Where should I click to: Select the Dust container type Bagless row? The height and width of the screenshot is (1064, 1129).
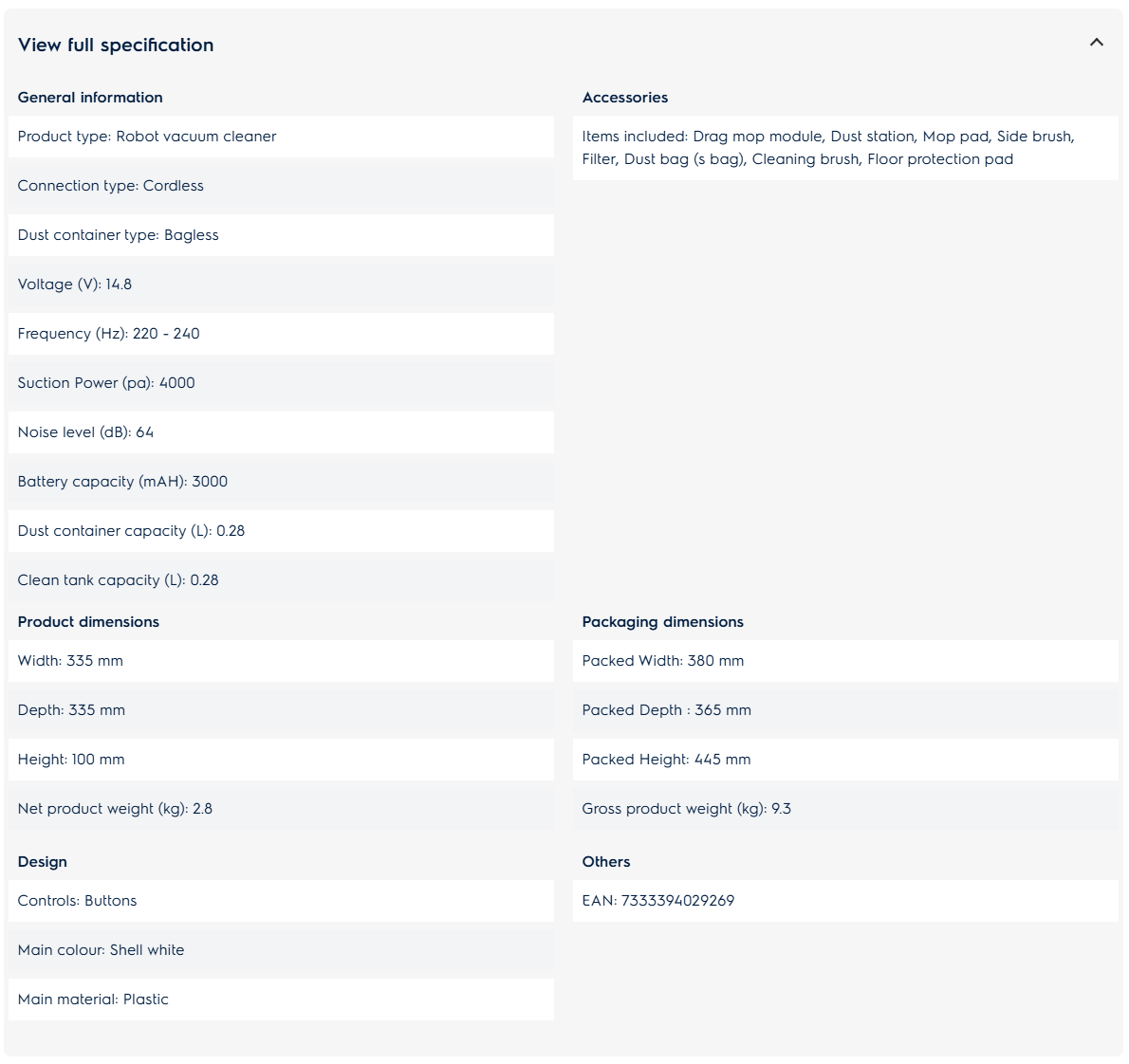[x=282, y=235]
